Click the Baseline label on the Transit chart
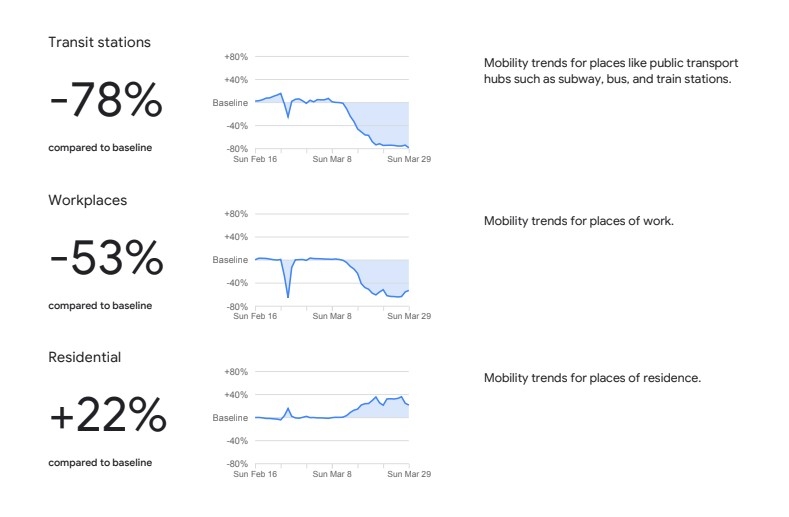The image size is (789, 517). [x=230, y=103]
